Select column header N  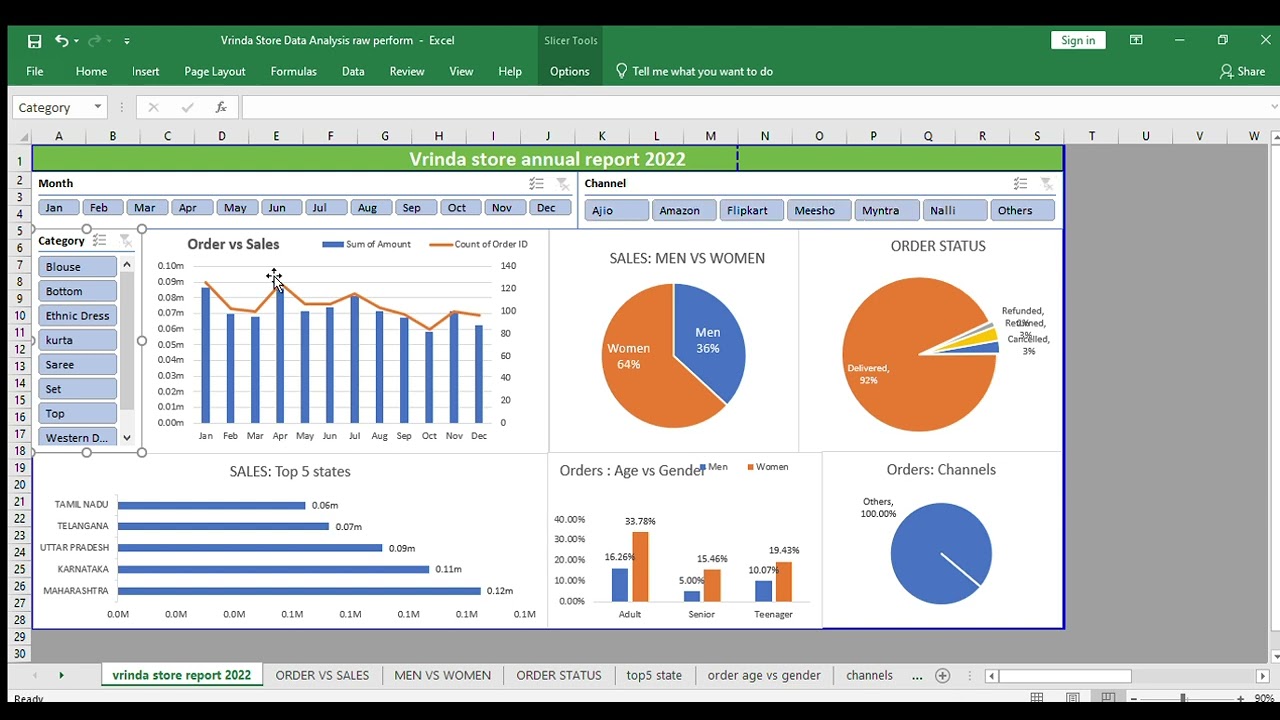coord(765,136)
